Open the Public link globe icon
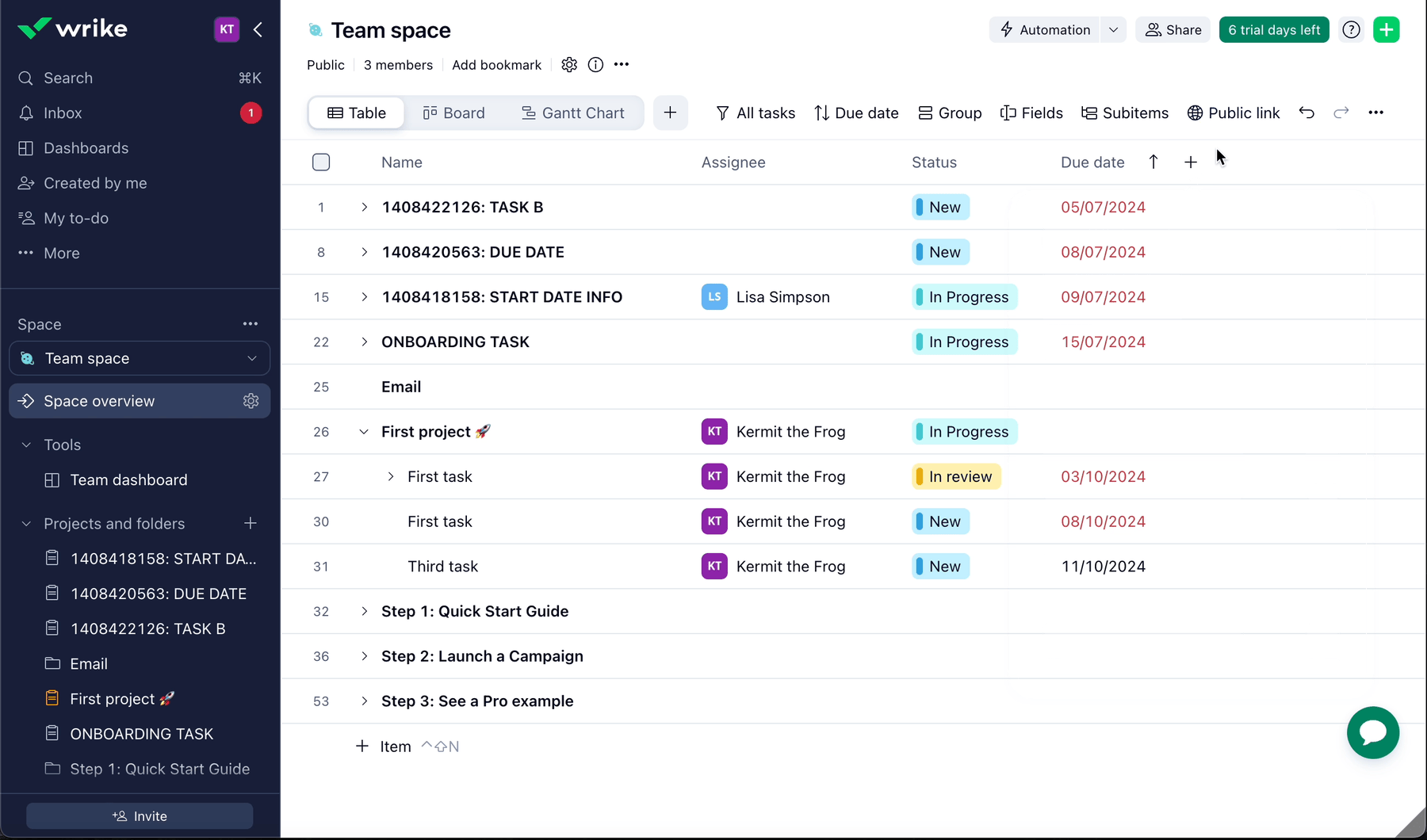This screenshot has width=1427, height=840. click(x=1195, y=113)
